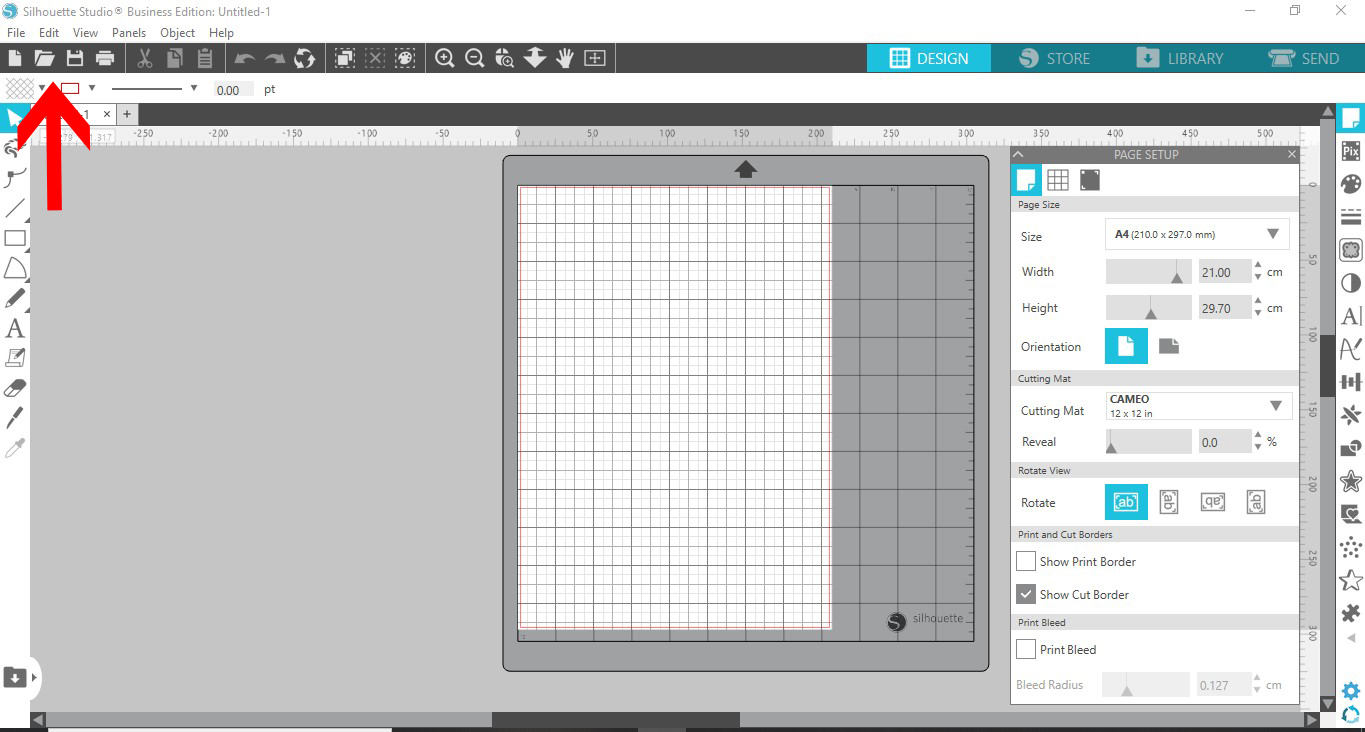Open the PixScan panel icon

[1351, 151]
